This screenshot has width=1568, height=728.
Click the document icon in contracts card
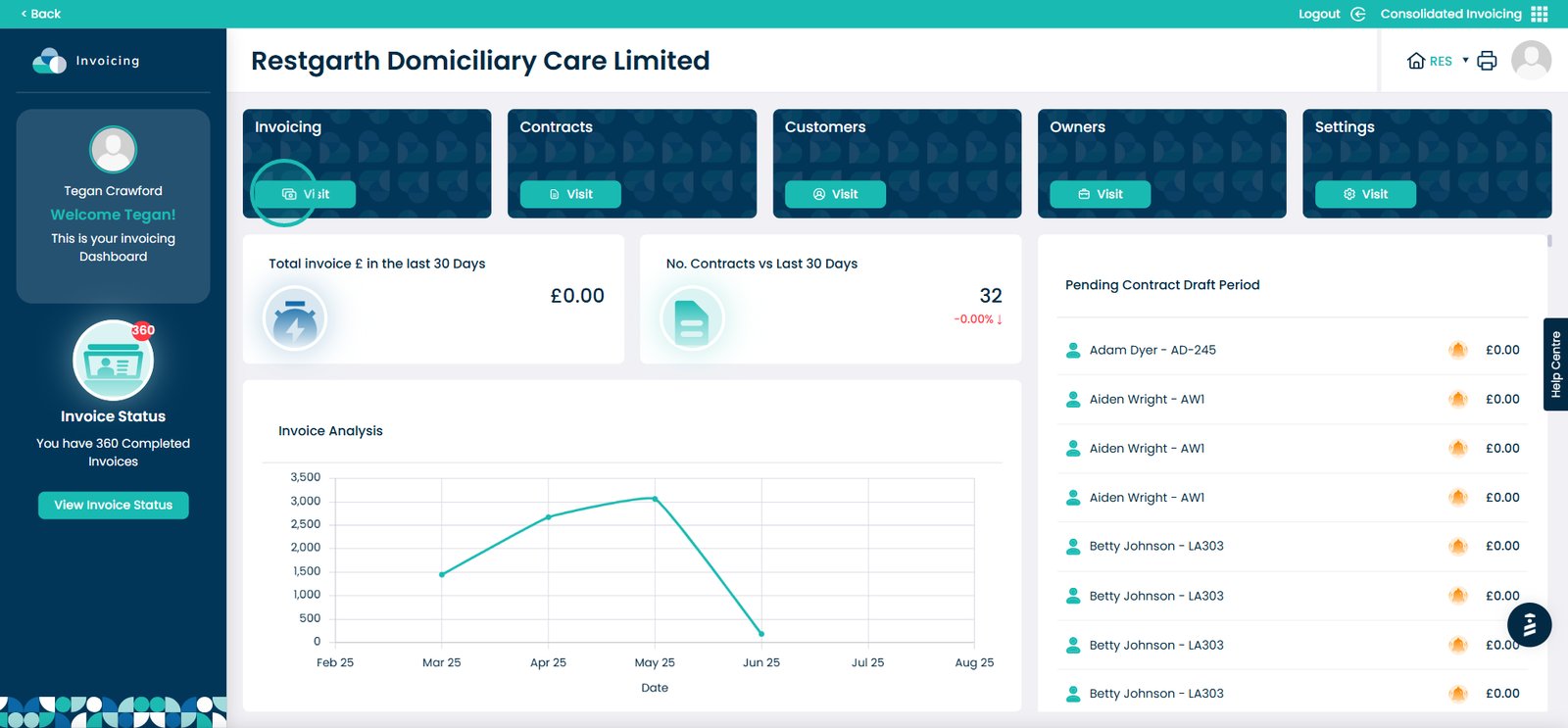point(692,319)
